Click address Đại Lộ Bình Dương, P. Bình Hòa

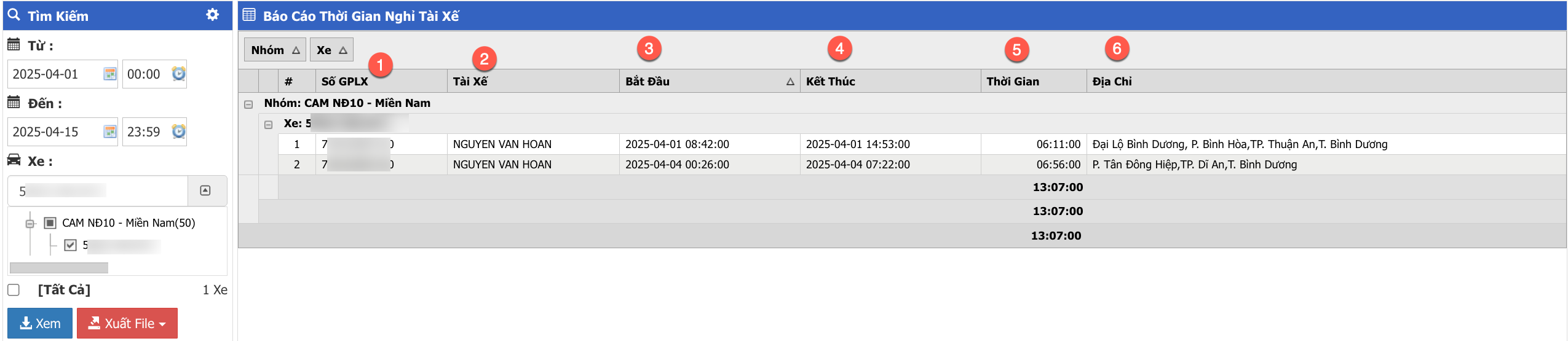1240,144
